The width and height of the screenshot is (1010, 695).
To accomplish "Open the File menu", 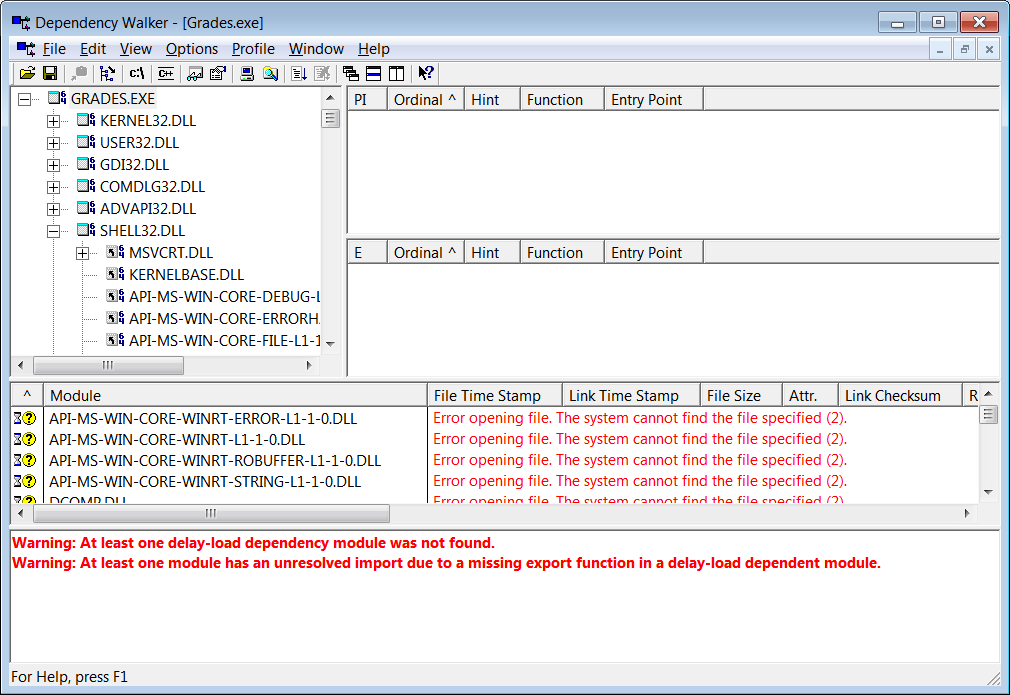I will coord(54,49).
